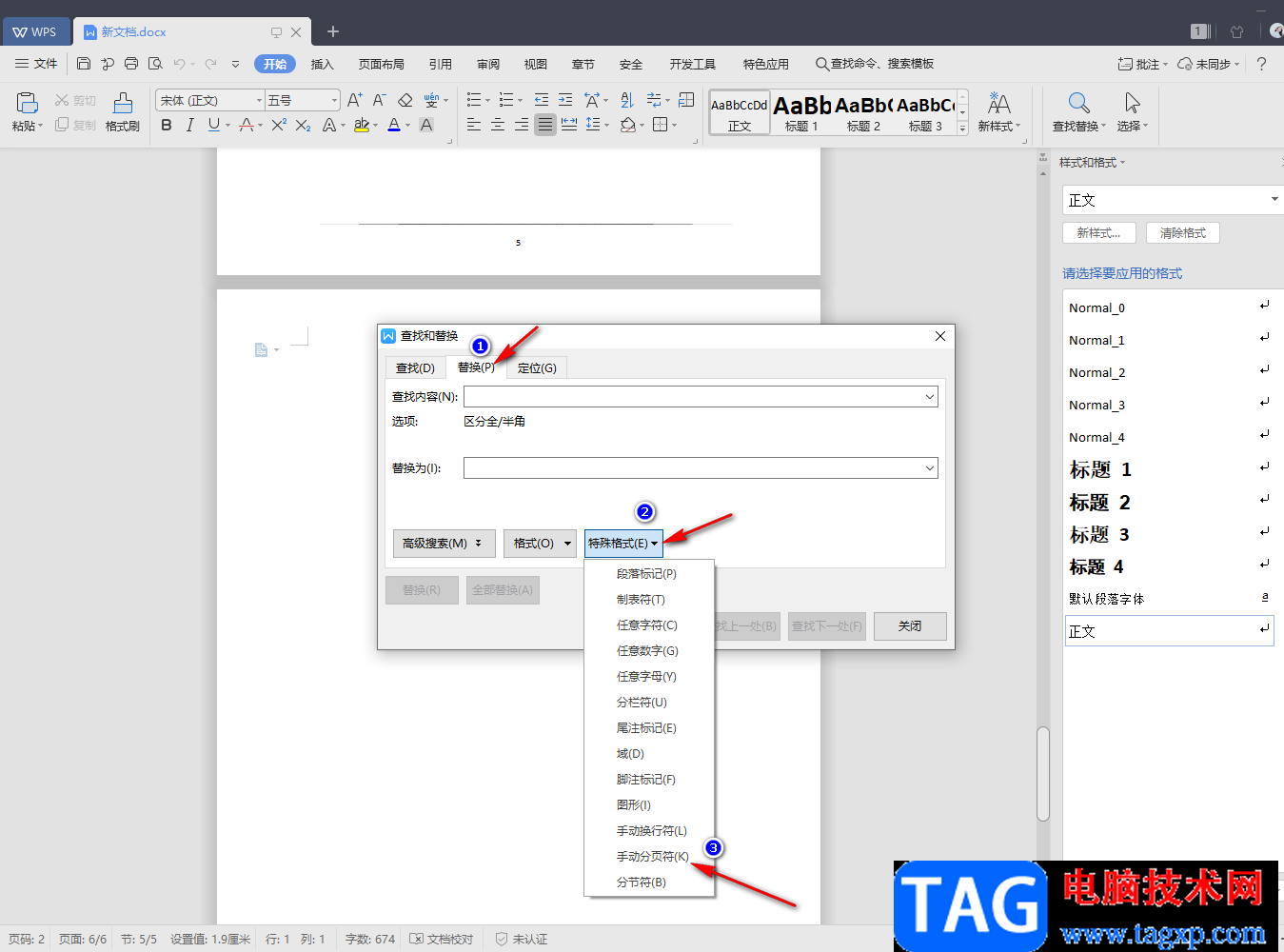Open the font name dropdown
This screenshot has width=1284, height=952.
point(258,100)
